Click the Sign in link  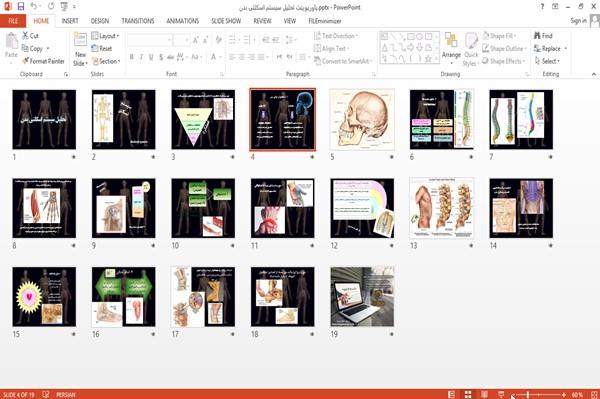point(578,21)
